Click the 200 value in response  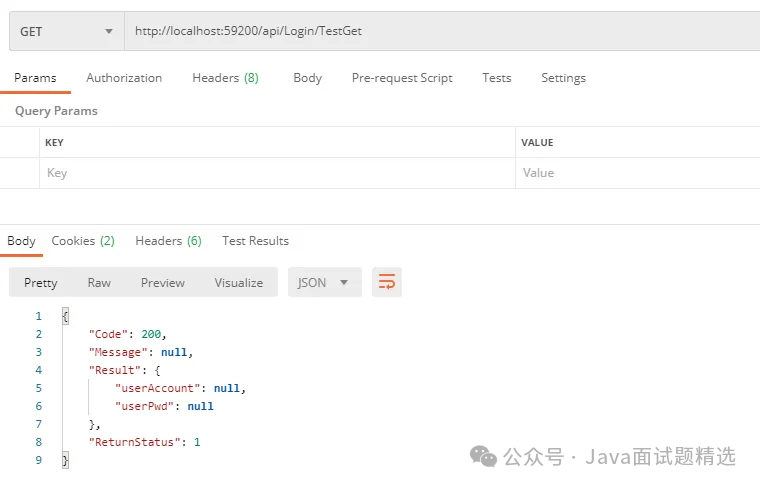pyautogui.click(x=151, y=334)
